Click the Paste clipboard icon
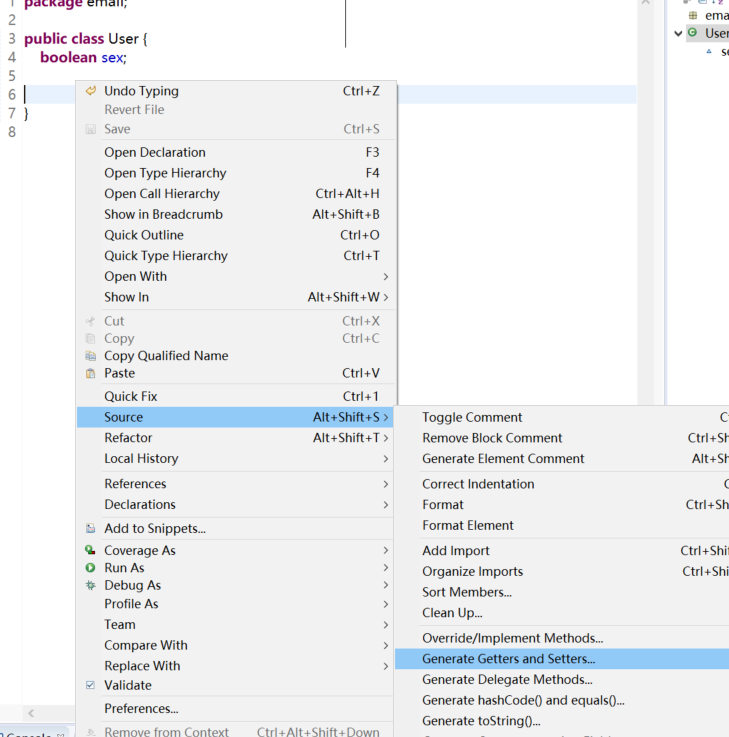Viewport: 729px width, 737px height. pos(91,373)
